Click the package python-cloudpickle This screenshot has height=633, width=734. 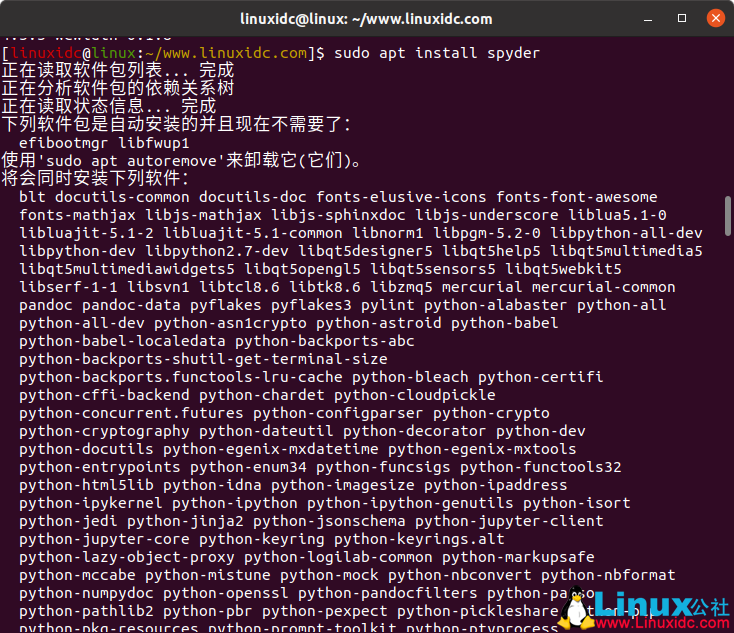pos(415,395)
